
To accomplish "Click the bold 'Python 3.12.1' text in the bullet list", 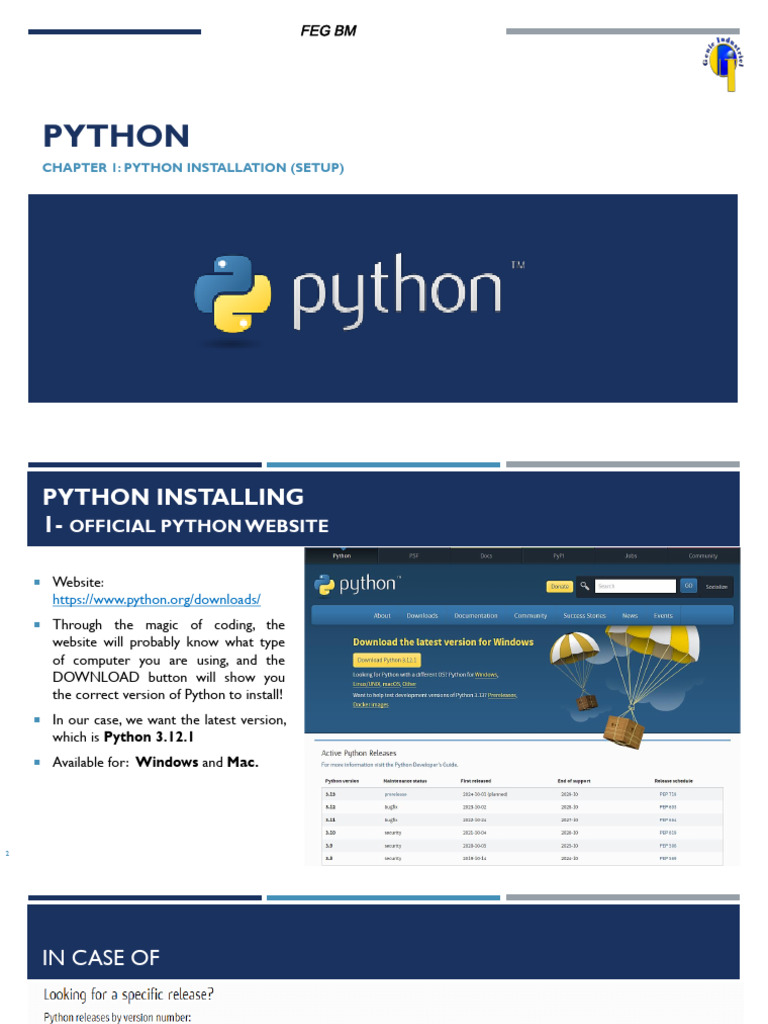I will pyautogui.click(x=149, y=737).
